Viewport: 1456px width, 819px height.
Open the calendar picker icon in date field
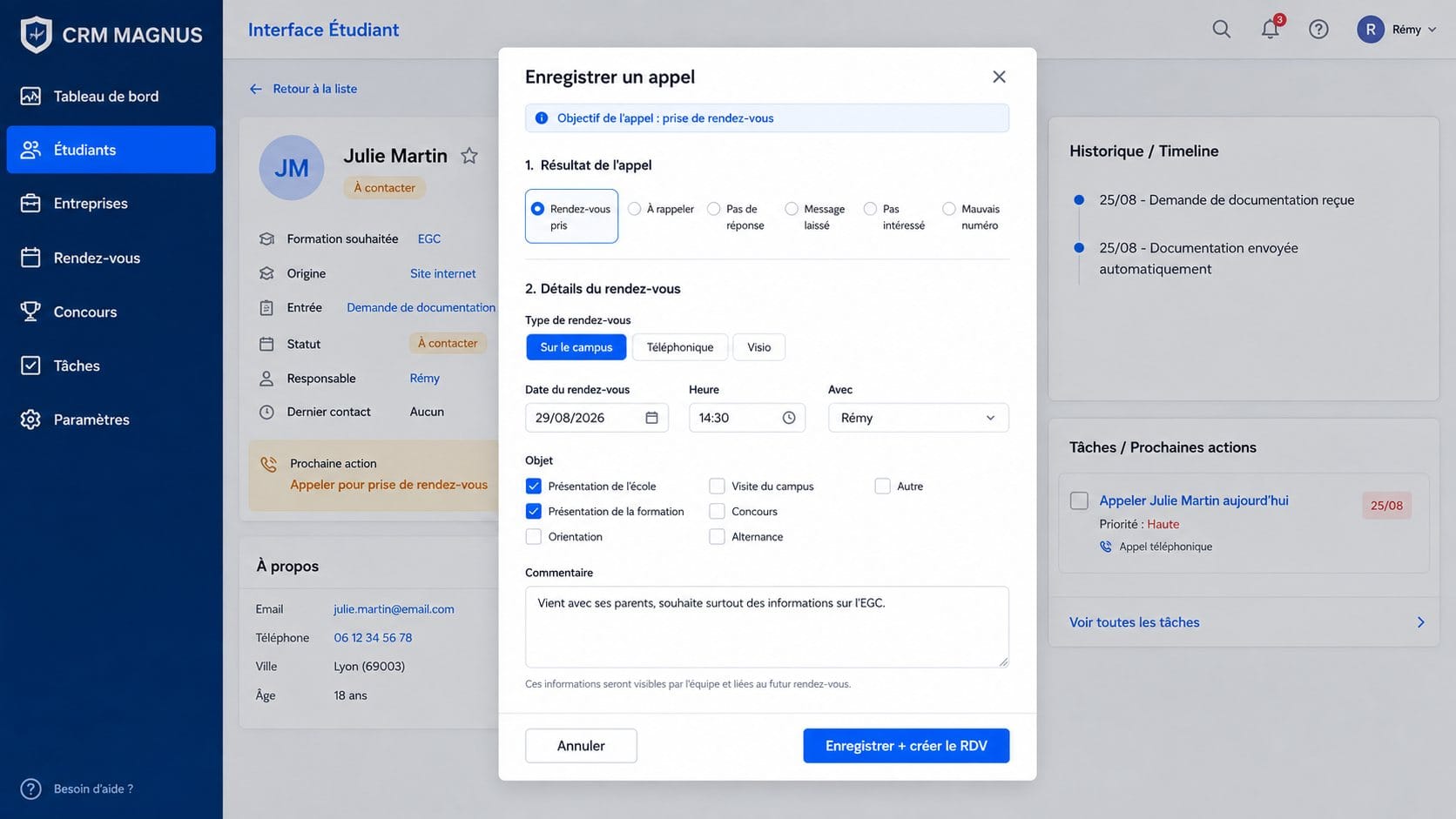coord(651,418)
